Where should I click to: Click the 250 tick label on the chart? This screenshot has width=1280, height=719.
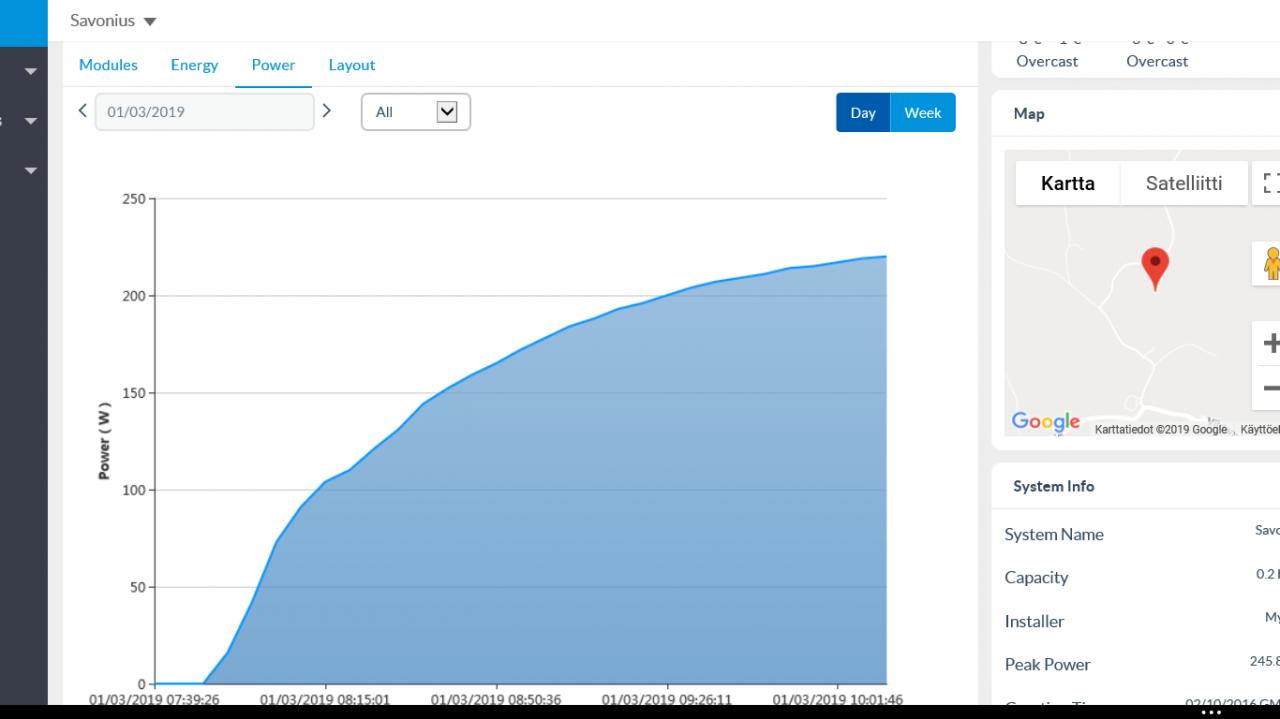[134, 199]
